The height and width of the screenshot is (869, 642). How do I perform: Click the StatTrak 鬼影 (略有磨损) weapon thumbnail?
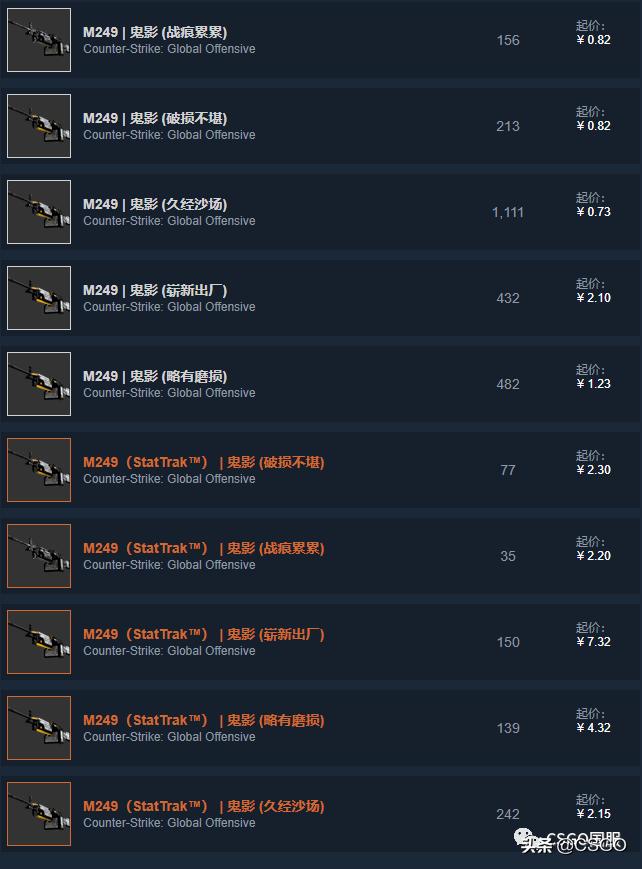click(x=39, y=728)
